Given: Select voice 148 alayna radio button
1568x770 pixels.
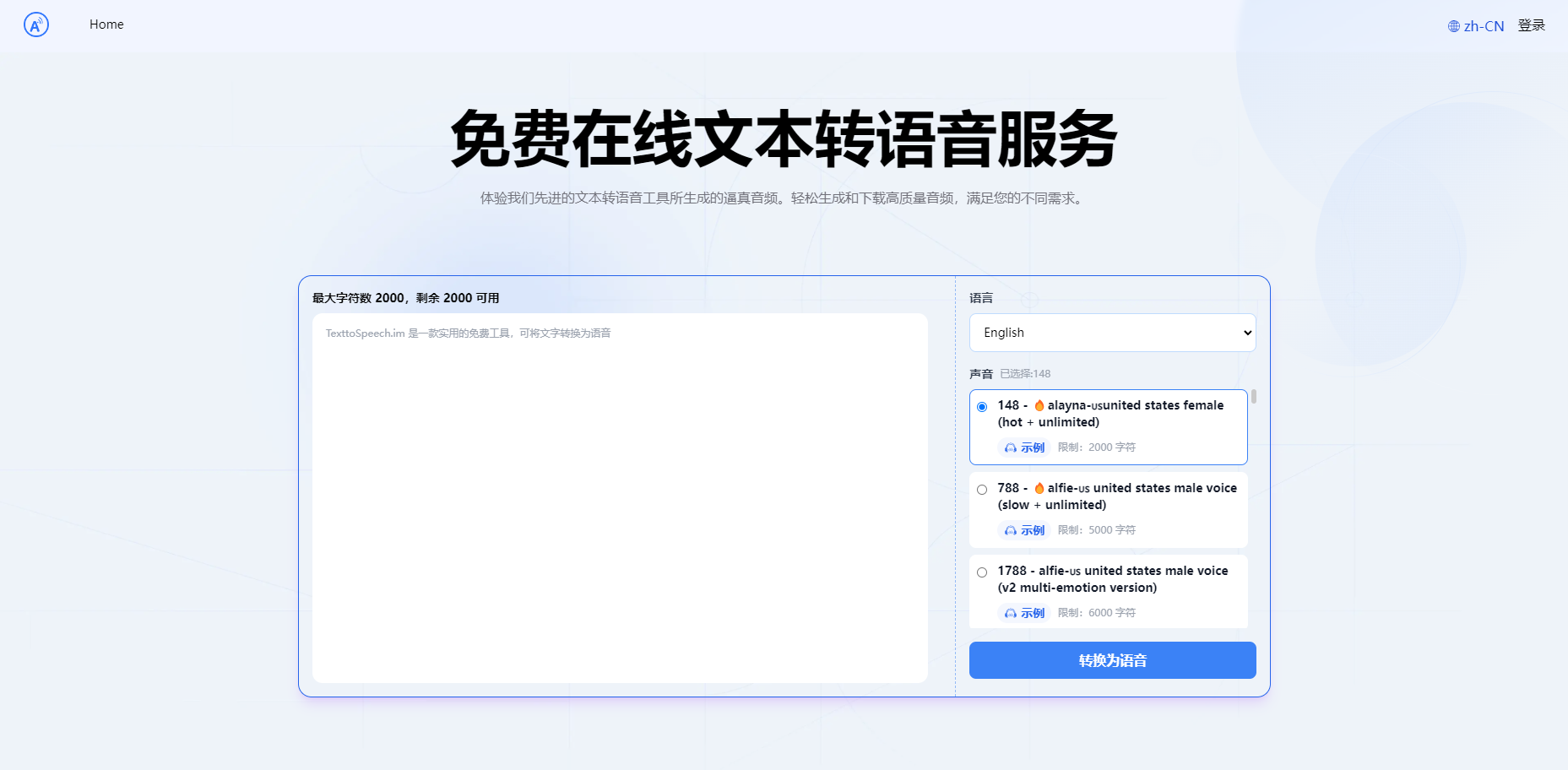Looking at the screenshot, I should pos(982,407).
